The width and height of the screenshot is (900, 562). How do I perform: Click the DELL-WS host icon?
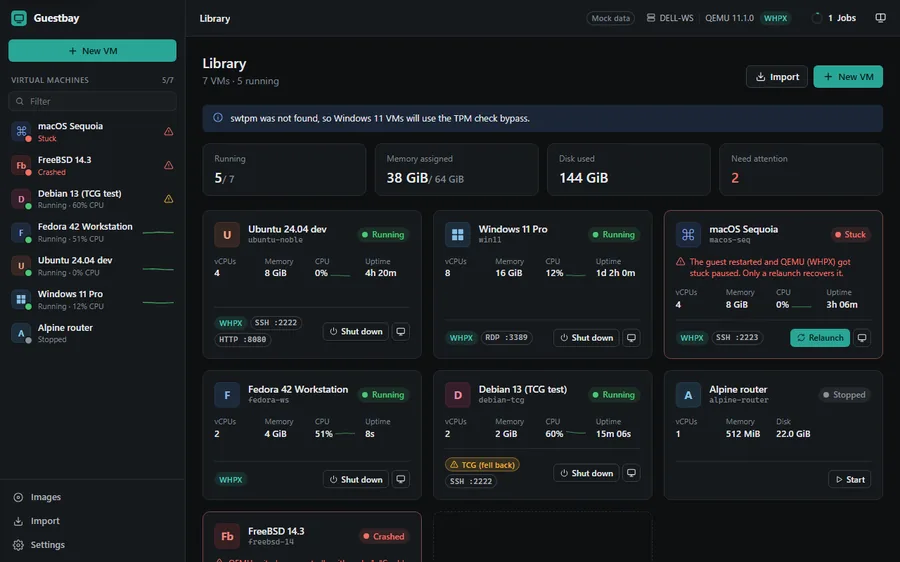tap(651, 18)
